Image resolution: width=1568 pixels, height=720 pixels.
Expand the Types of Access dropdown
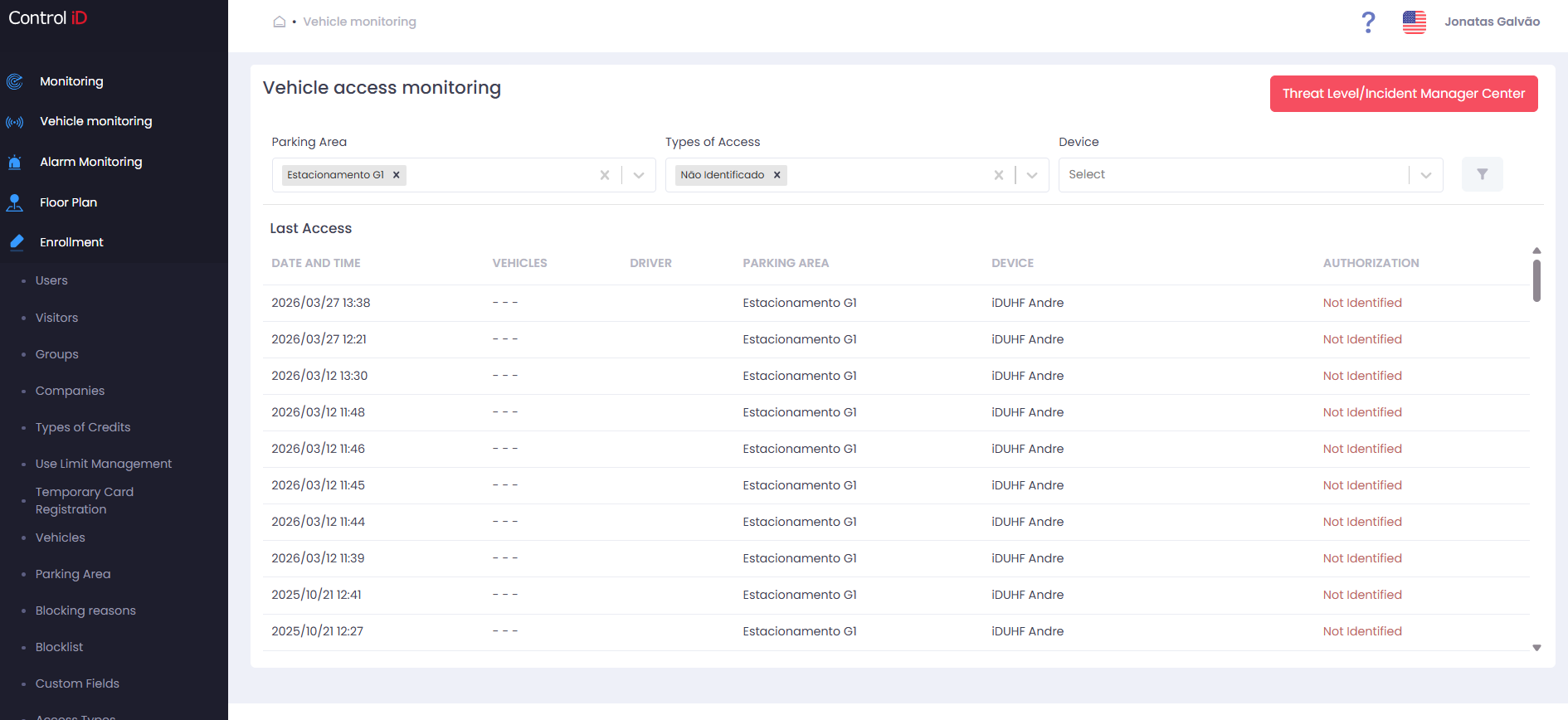tap(1032, 175)
